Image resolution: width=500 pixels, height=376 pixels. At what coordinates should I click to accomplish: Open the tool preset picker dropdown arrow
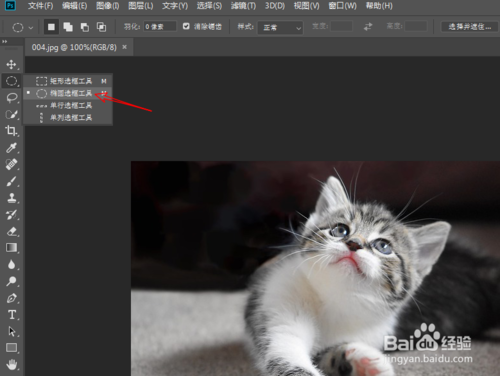tap(31, 28)
